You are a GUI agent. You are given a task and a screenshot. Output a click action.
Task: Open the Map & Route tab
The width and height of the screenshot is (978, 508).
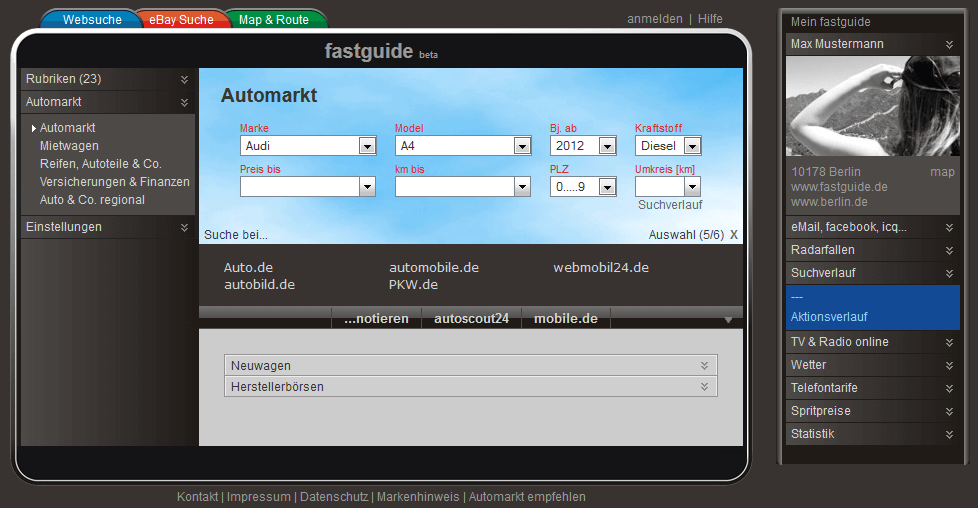click(x=274, y=19)
